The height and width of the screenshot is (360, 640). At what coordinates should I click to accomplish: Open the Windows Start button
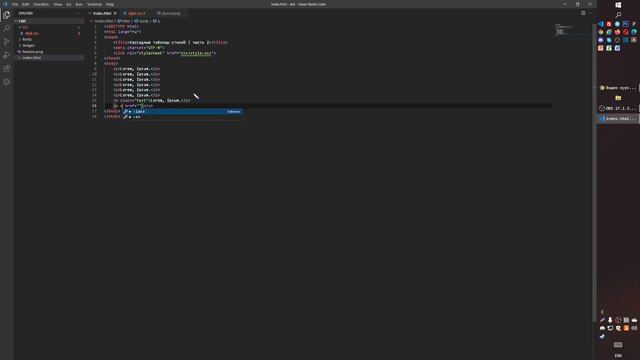618,5
